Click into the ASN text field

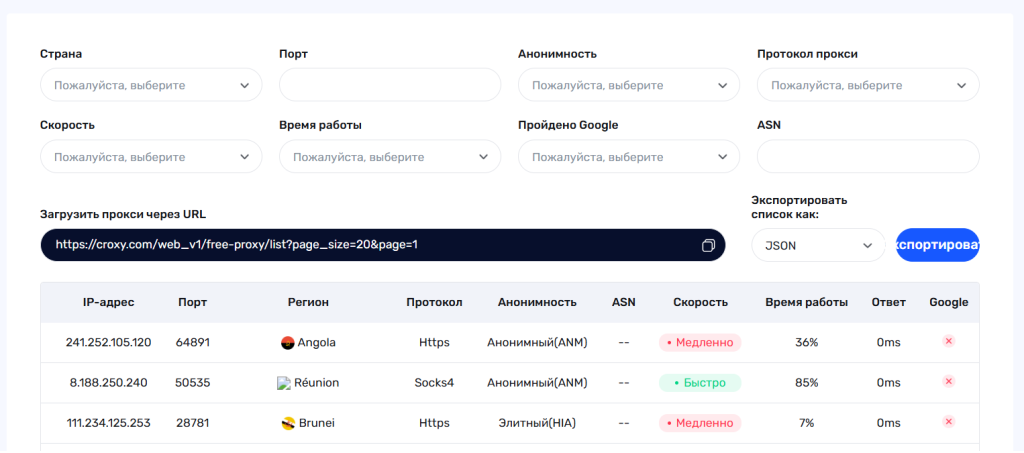click(x=868, y=157)
